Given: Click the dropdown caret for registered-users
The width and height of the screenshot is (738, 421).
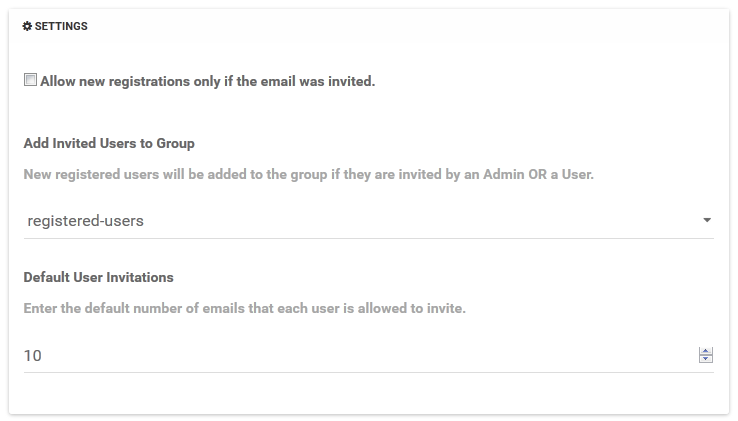Looking at the screenshot, I should click(707, 220).
